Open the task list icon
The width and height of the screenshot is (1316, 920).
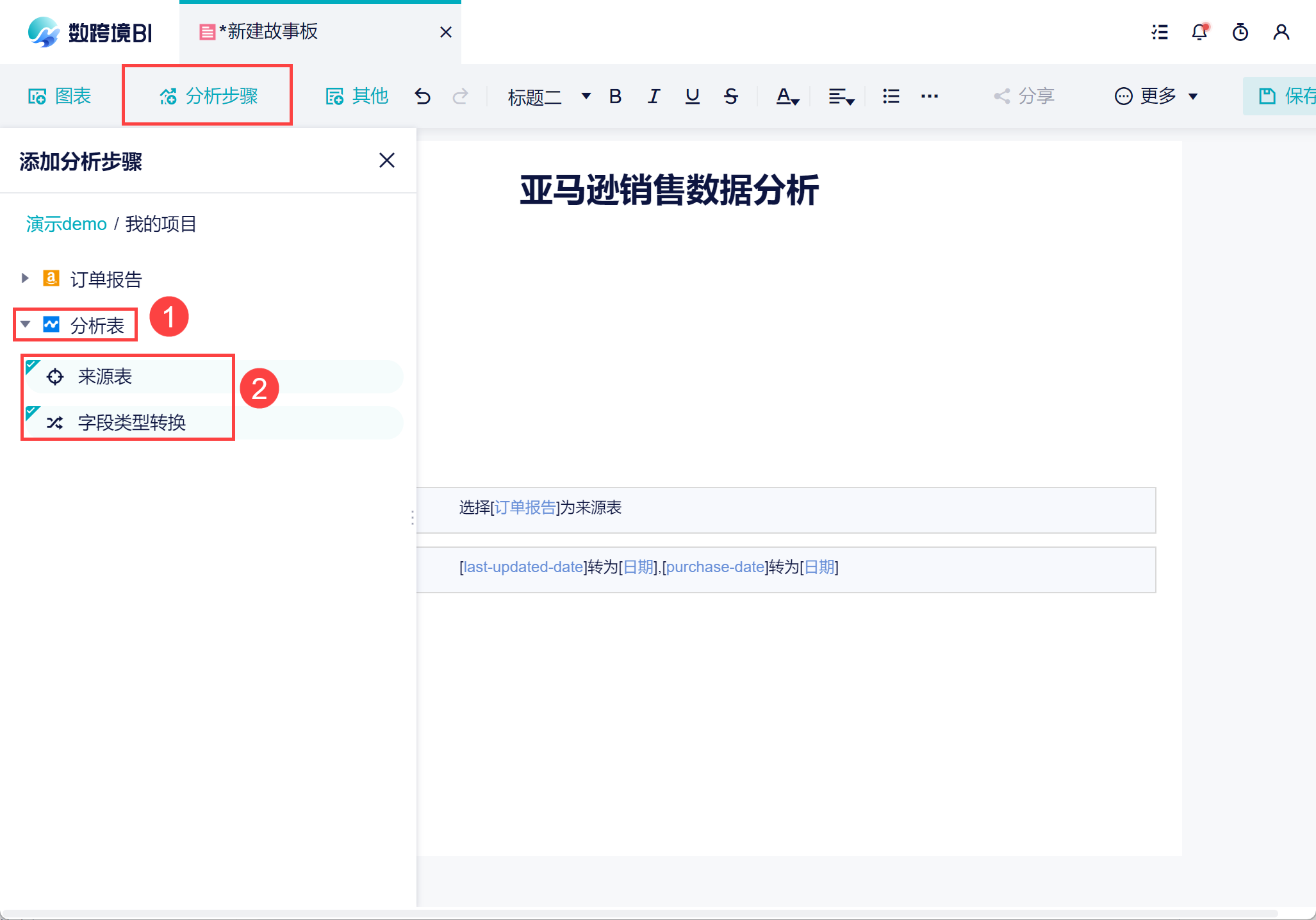[x=1160, y=32]
